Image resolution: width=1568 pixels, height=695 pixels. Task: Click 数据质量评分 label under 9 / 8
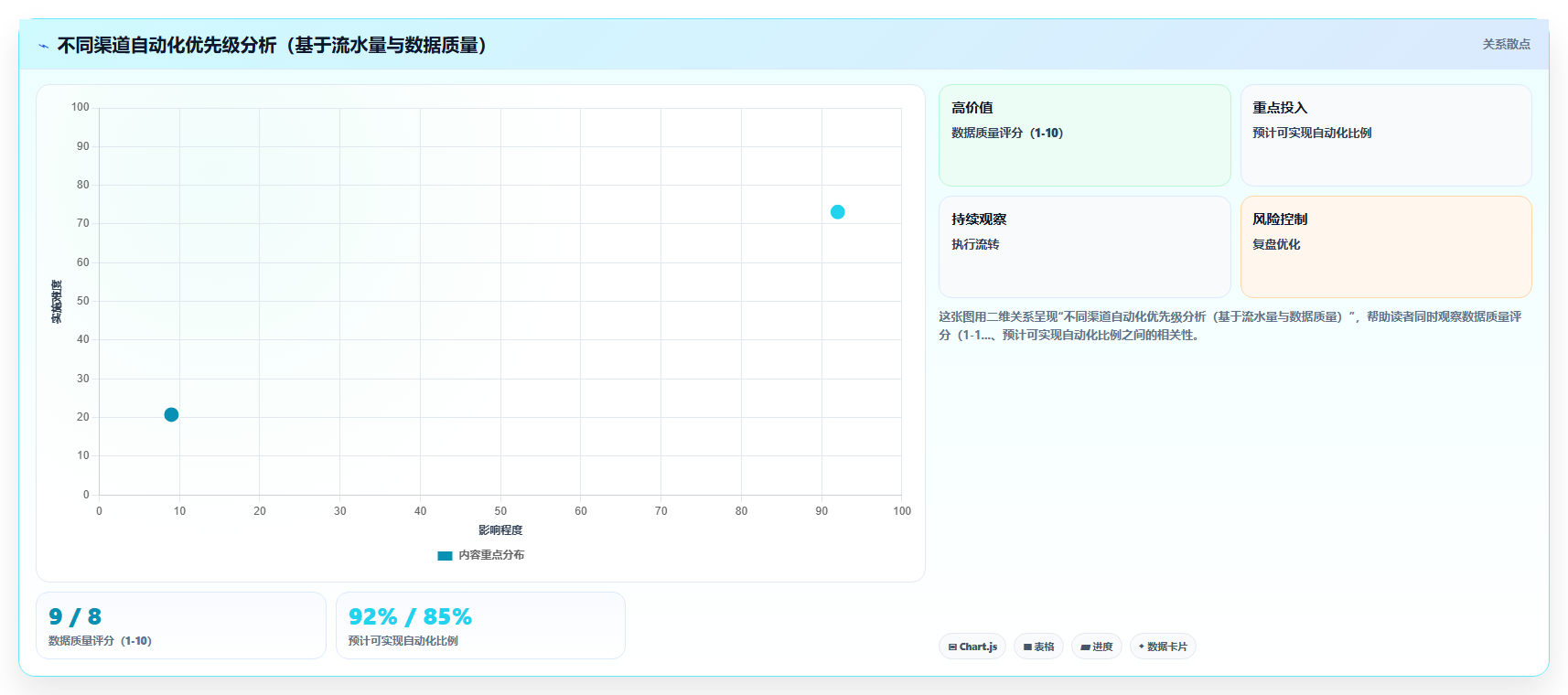(x=100, y=641)
